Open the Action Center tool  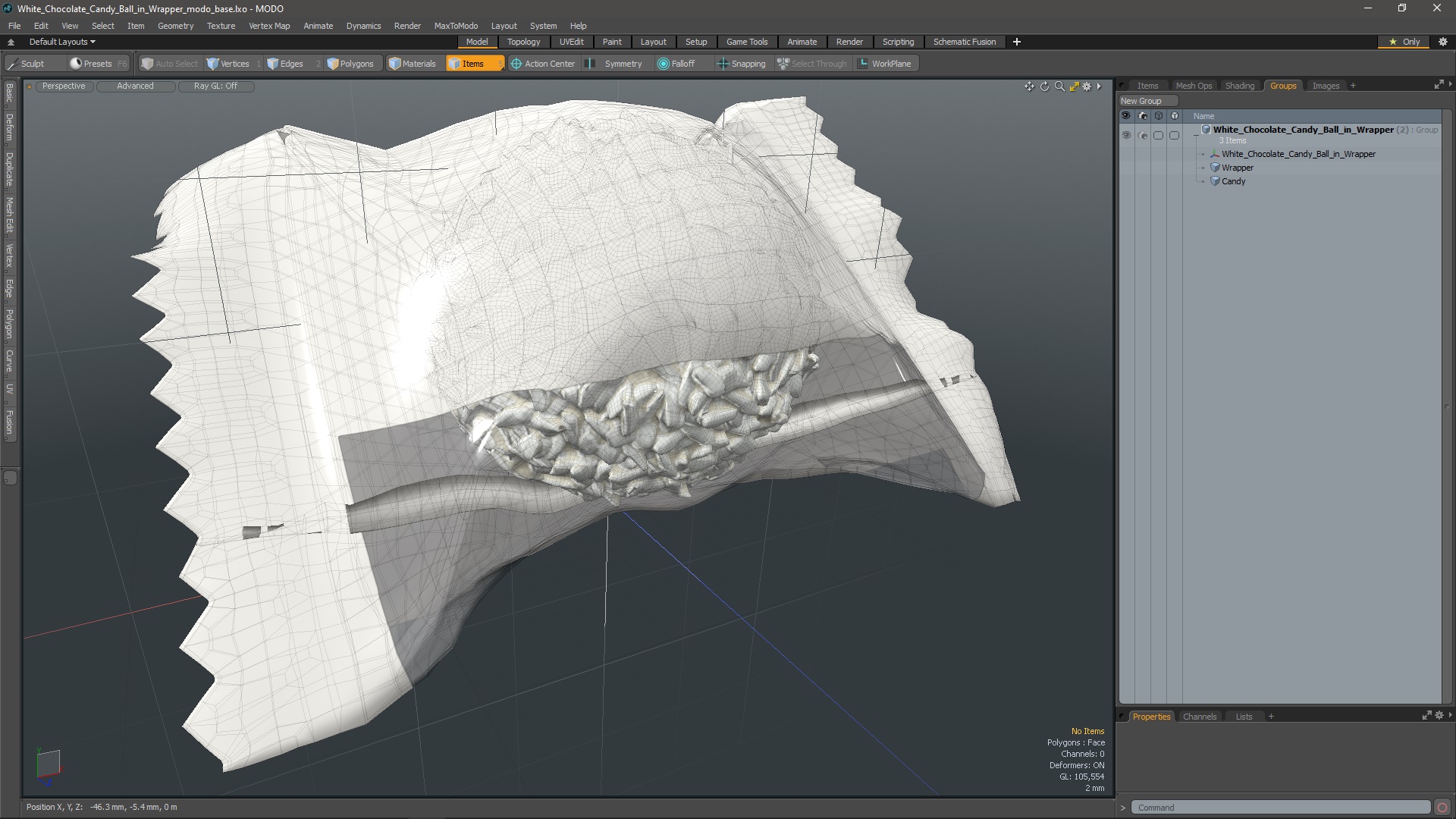[x=543, y=64]
